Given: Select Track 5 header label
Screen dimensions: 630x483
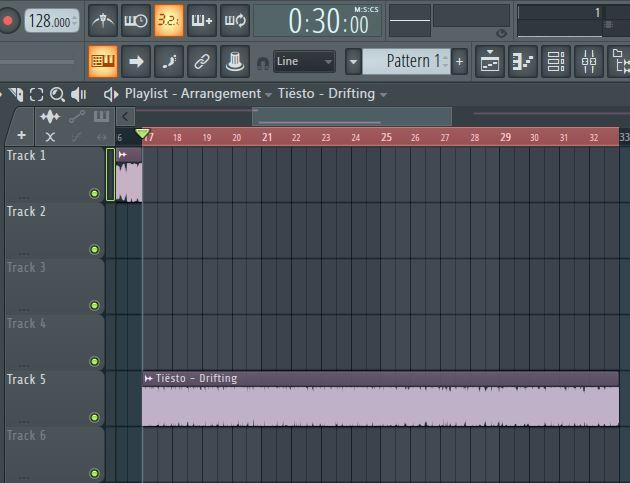Looking at the screenshot, I should pyautogui.click(x=27, y=379).
